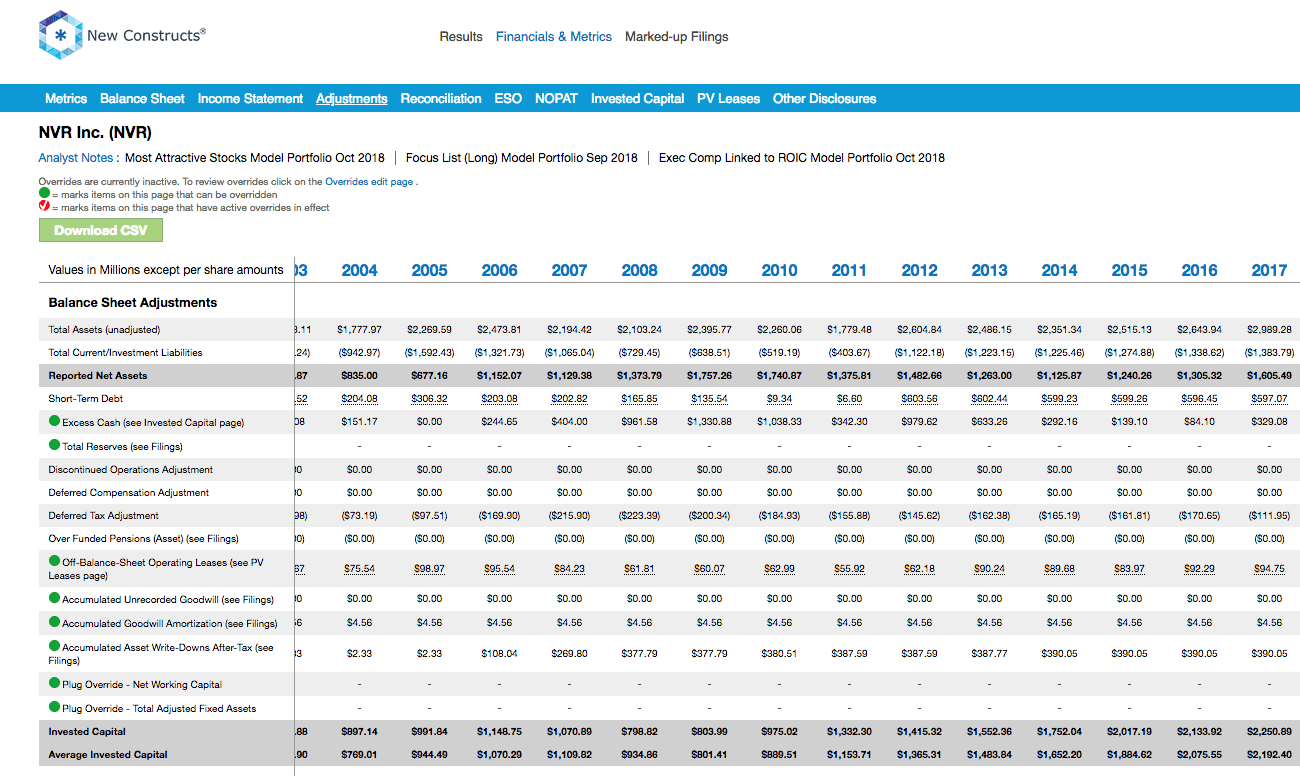Click 2004 operating leases value $75.54
Viewport: 1300px width, 776px height.
click(x=359, y=568)
